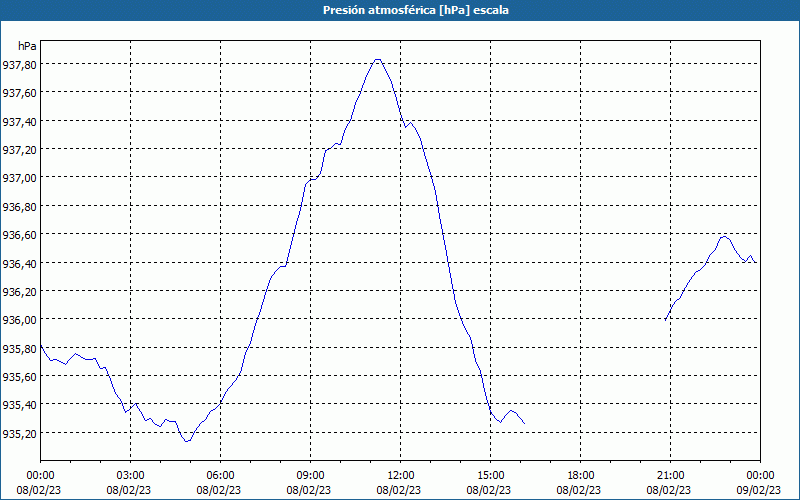
Task: Click the pressure curve's highest peak
Action: point(377,60)
